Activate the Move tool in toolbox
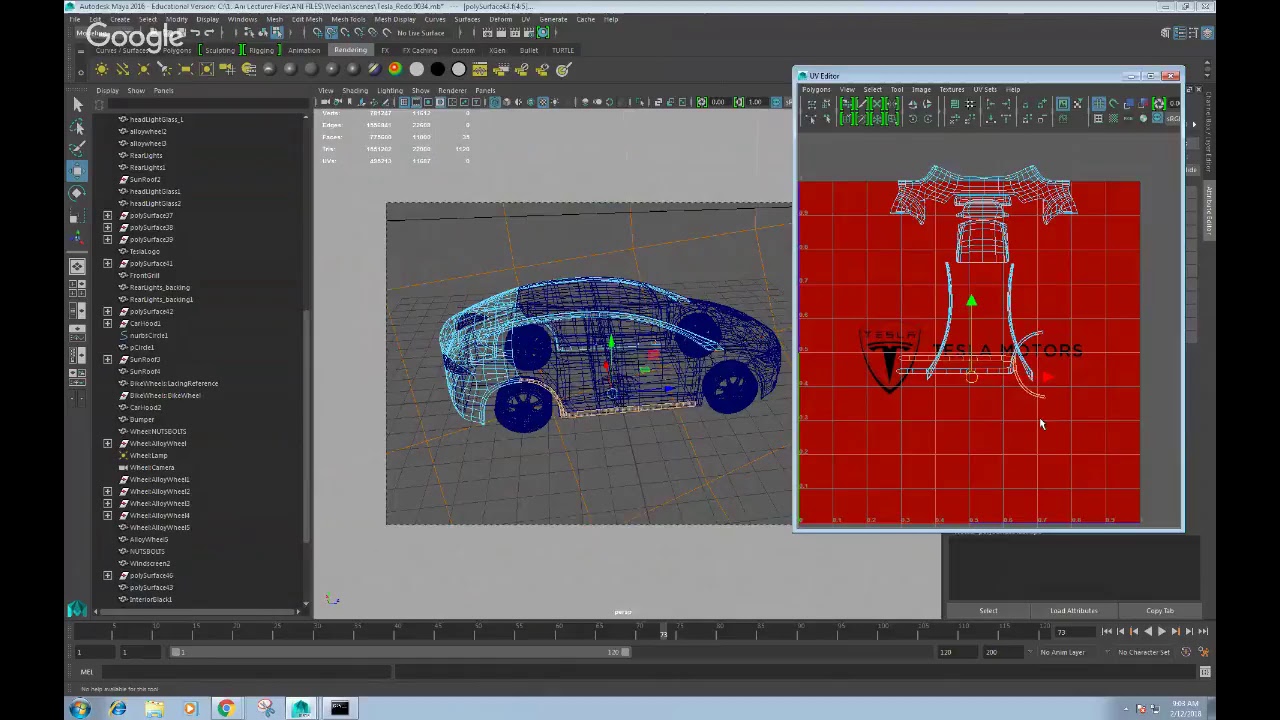This screenshot has width=1280, height=720. click(77, 170)
